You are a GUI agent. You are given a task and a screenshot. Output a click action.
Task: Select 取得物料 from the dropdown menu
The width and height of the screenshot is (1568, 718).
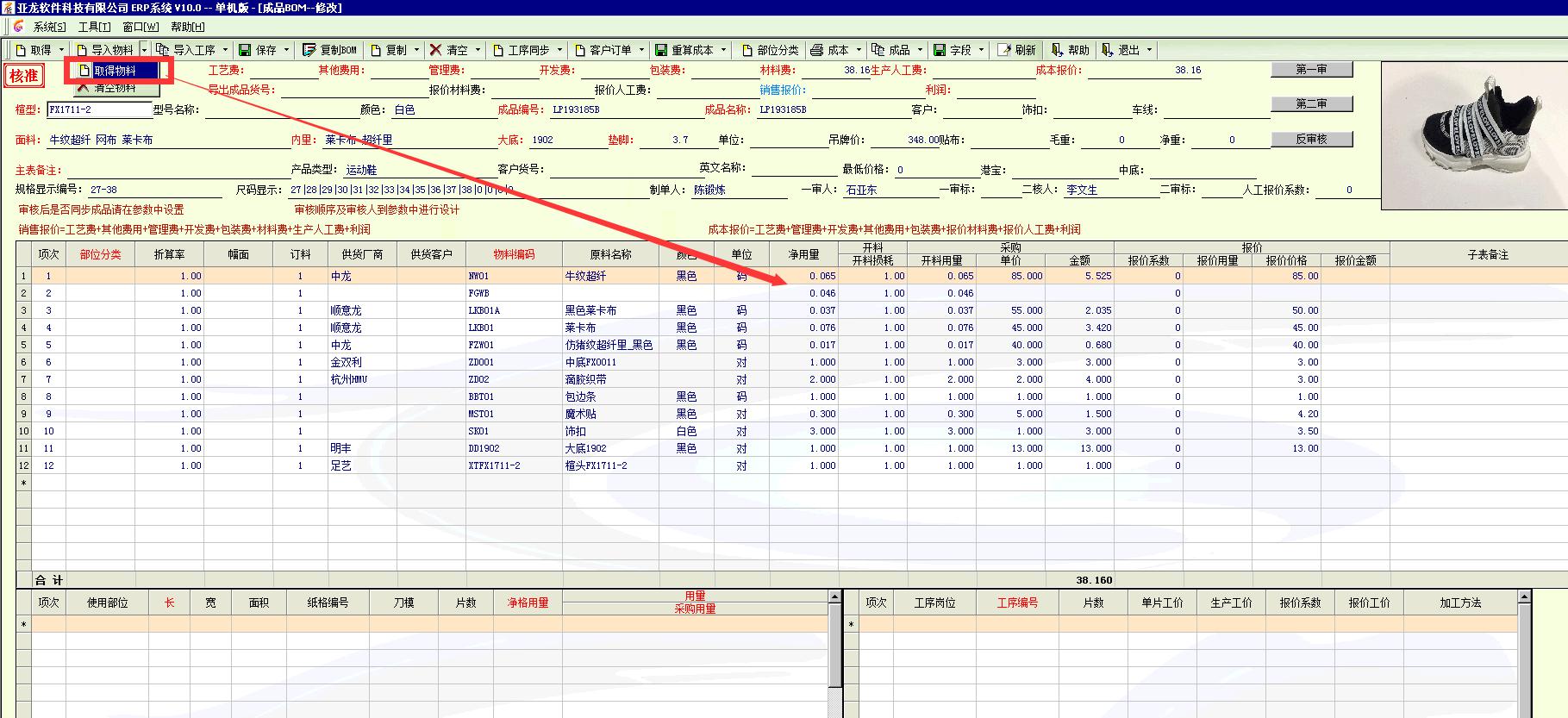pos(115,71)
